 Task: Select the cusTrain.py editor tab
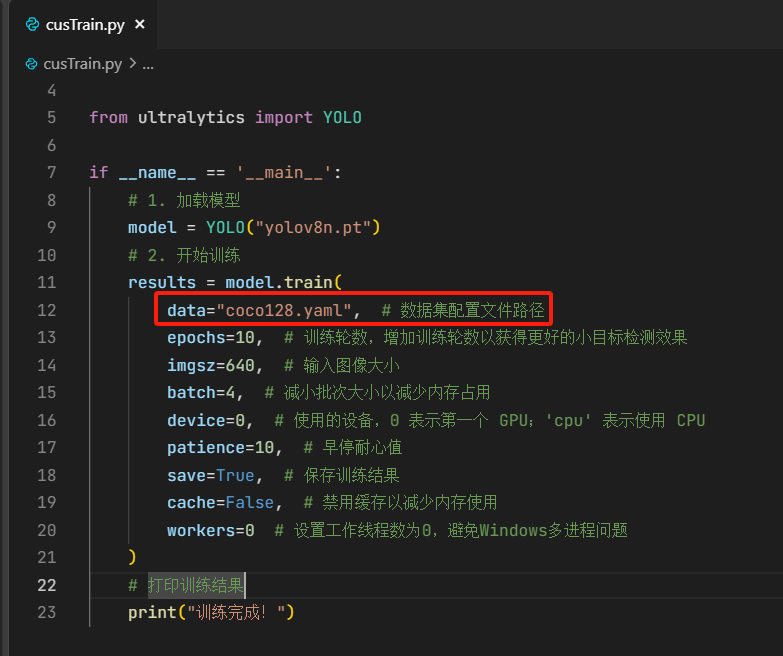(x=85, y=24)
